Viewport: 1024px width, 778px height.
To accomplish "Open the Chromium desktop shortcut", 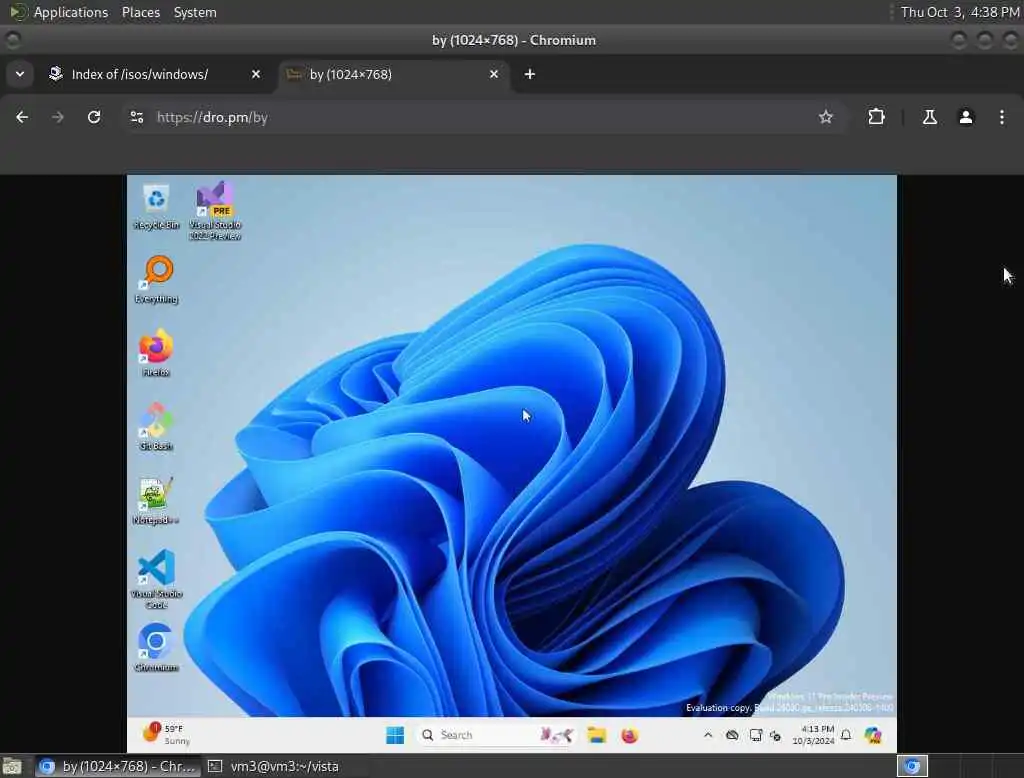I will (x=156, y=647).
